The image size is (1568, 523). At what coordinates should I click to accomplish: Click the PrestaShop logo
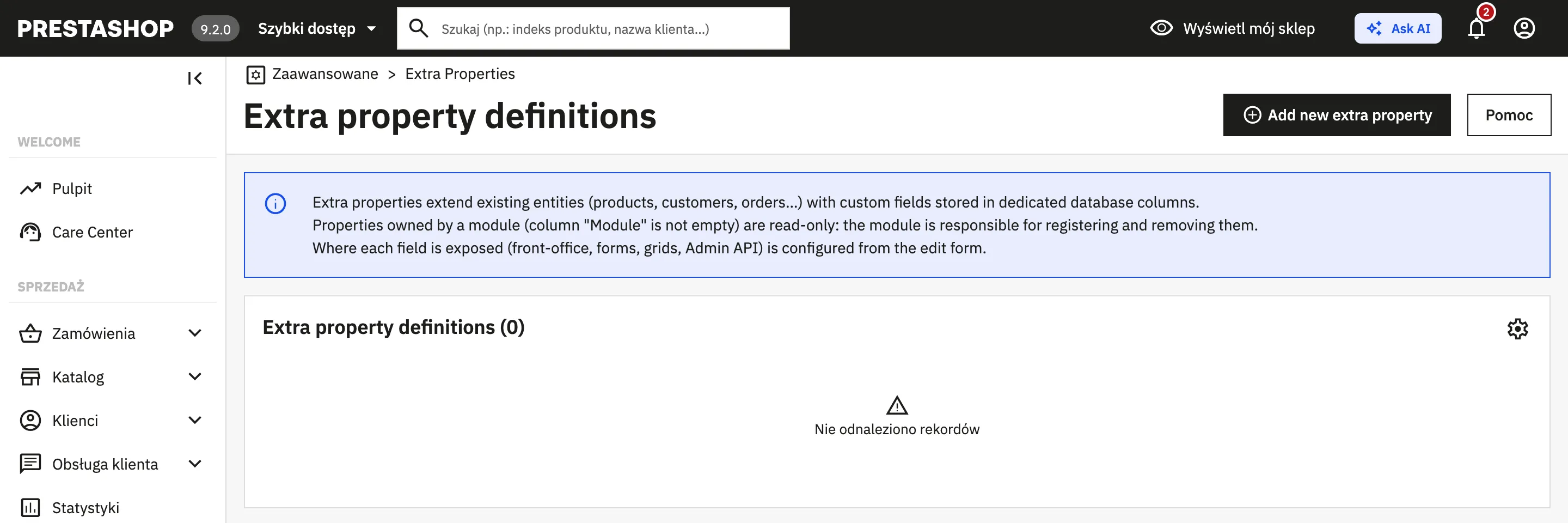click(x=96, y=29)
